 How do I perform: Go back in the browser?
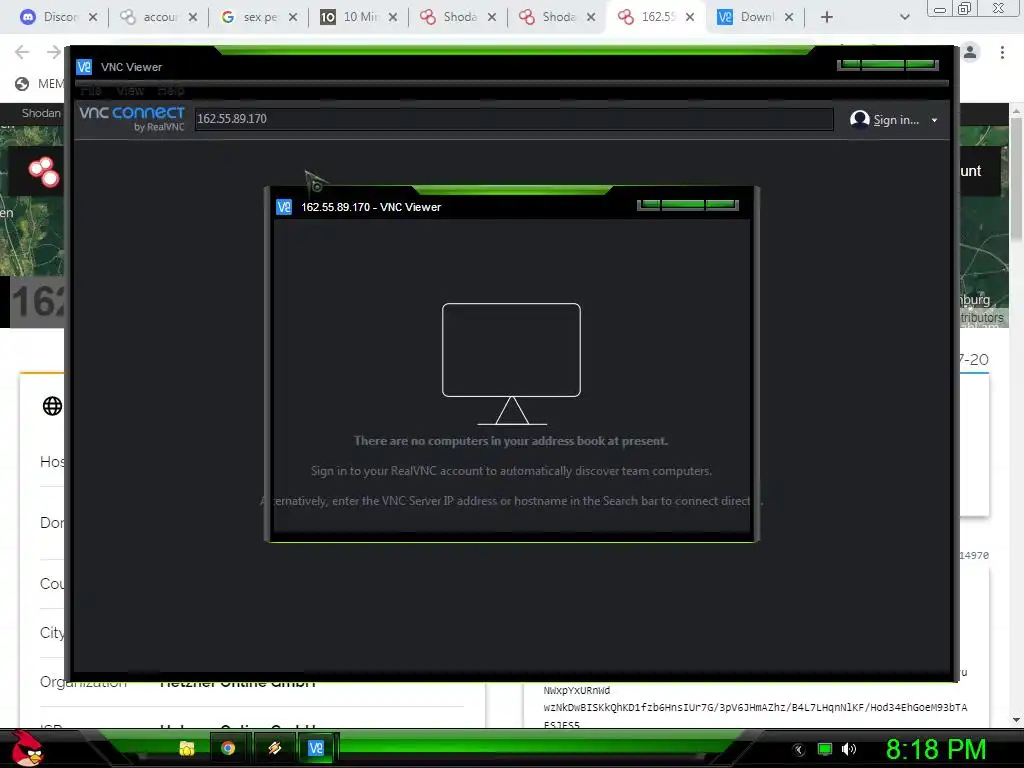click(x=22, y=52)
